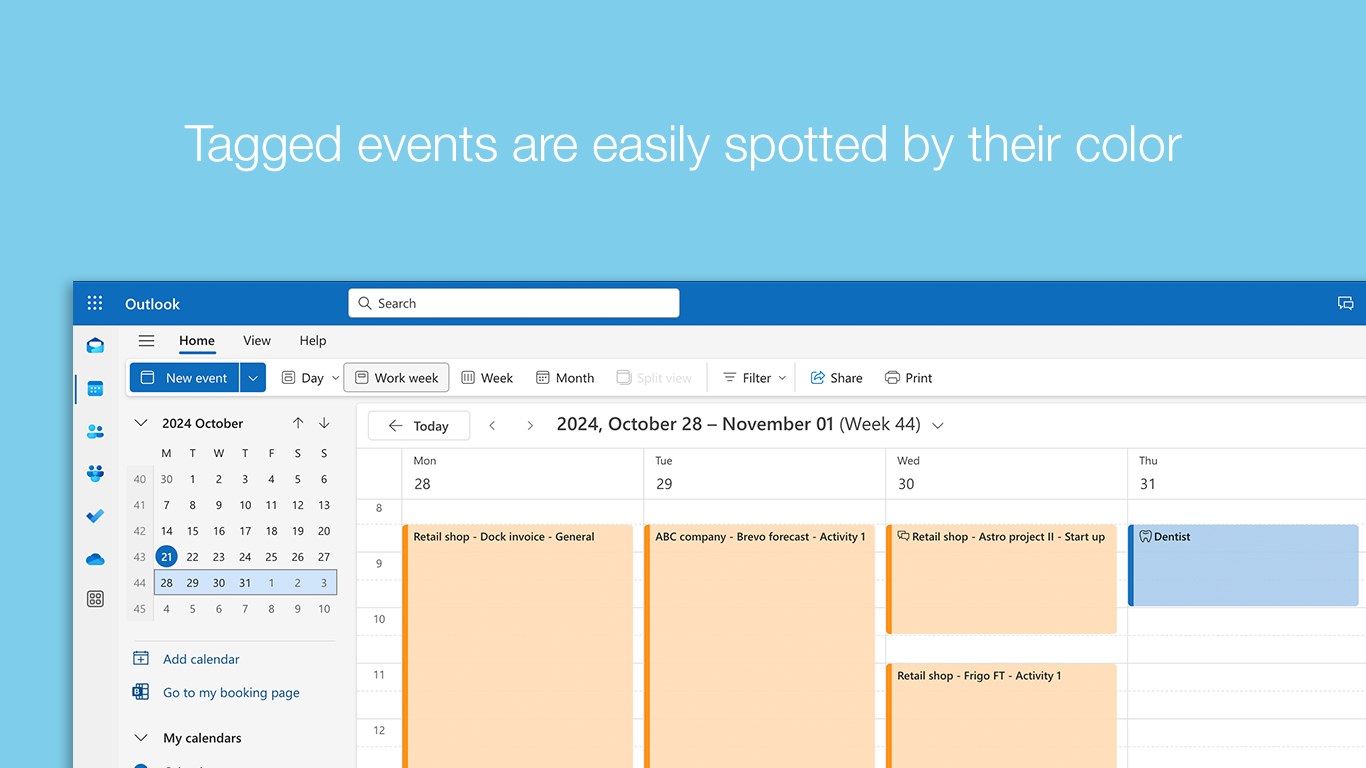Image resolution: width=1366 pixels, height=768 pixels.
Task: Click Go to my booking page
Action: tap(231, 693)
